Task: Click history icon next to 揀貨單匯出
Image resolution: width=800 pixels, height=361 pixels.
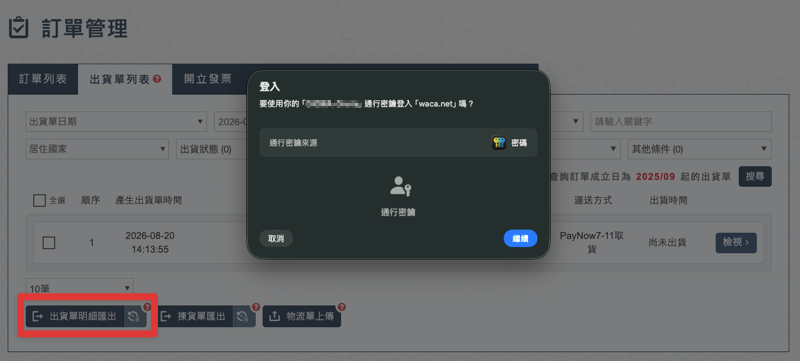Action: click(243, 317)
